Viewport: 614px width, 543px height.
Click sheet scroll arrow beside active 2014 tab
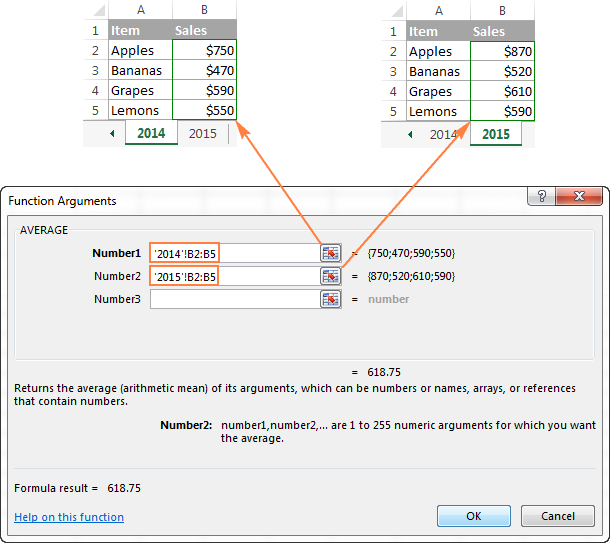pyautogui.click(x=111, y=134)
